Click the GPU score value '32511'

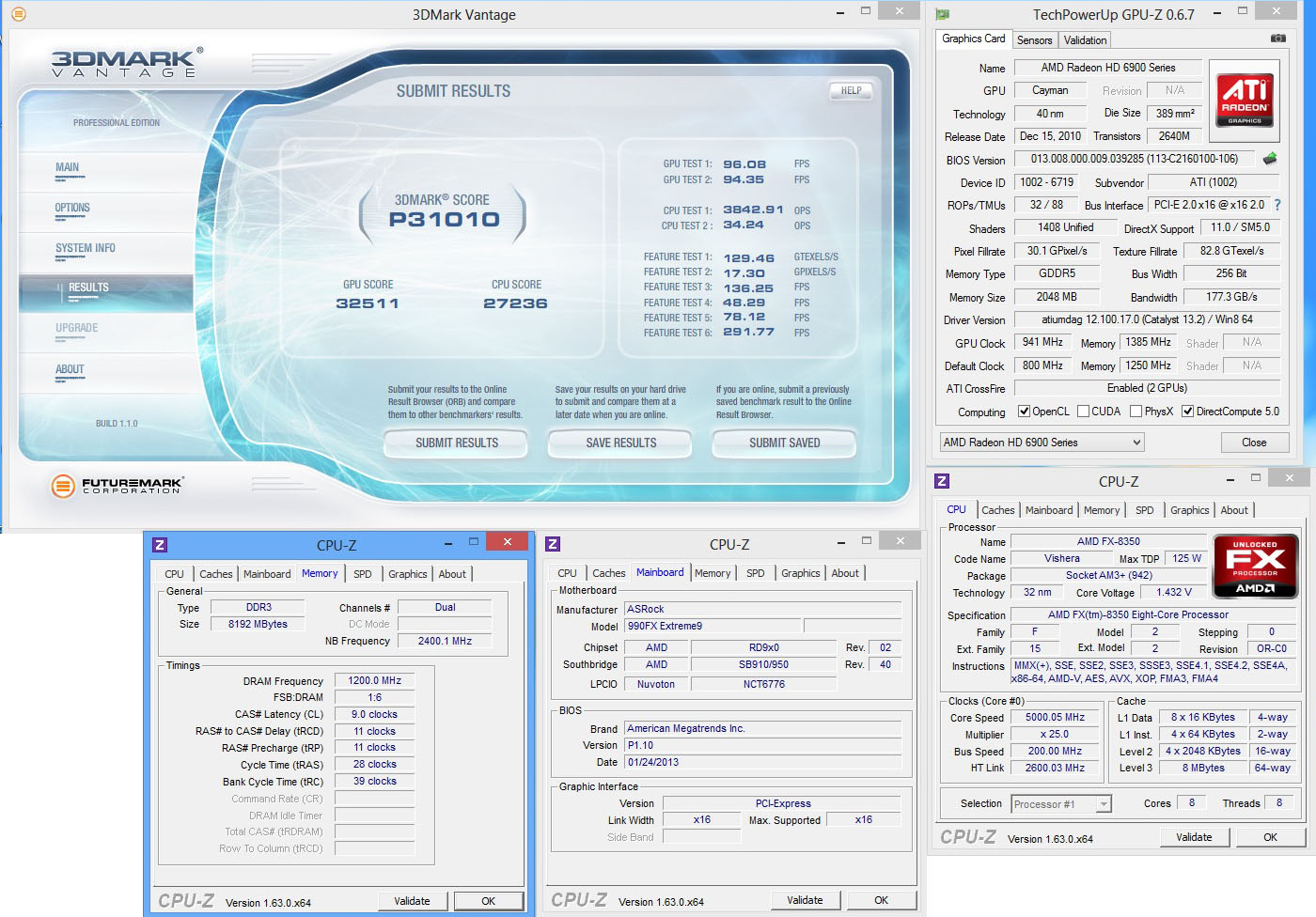pos(368,303)
